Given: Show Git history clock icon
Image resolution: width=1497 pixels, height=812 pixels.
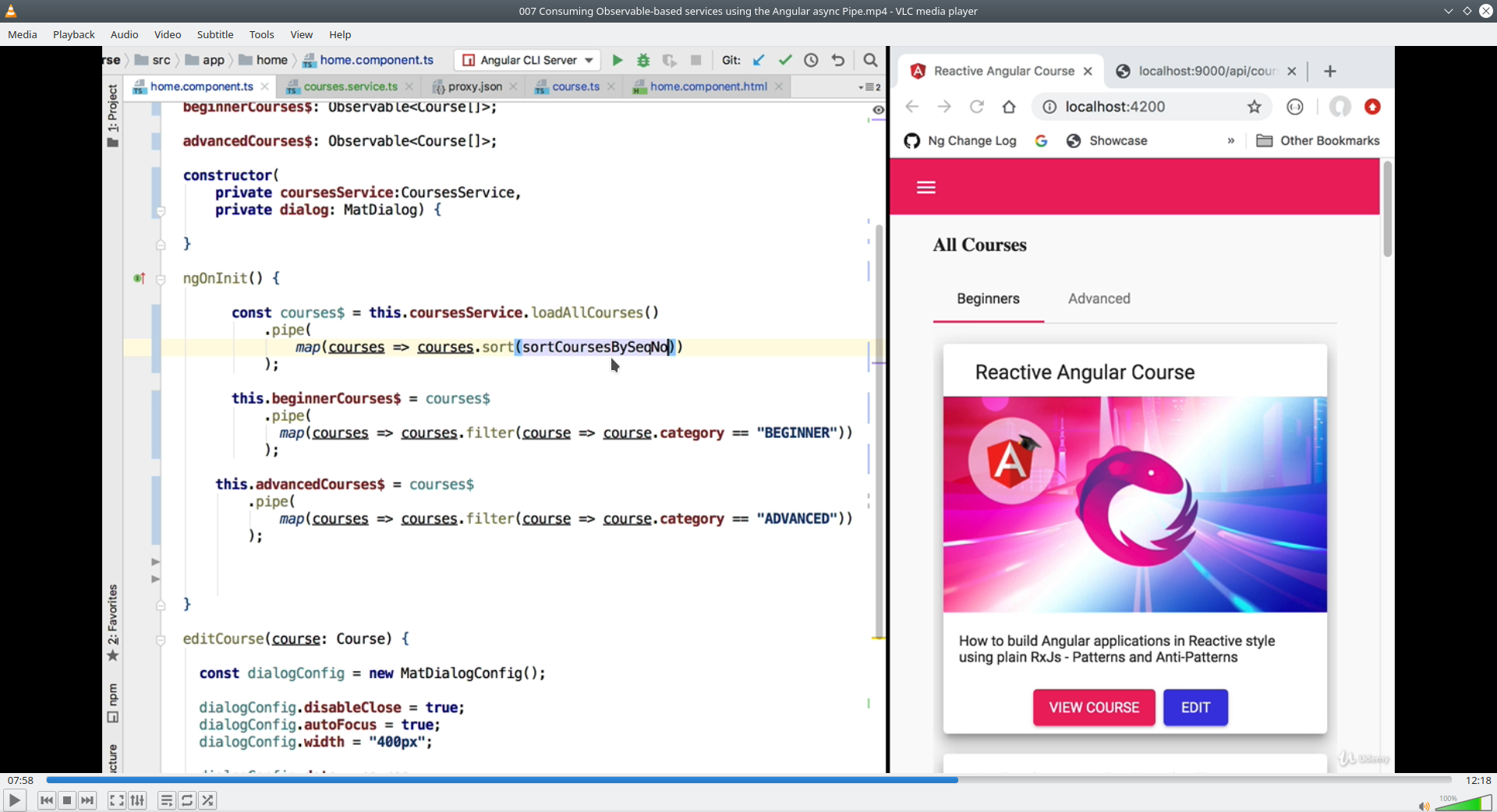Looking at the screenshot, I should coord(811,60).
